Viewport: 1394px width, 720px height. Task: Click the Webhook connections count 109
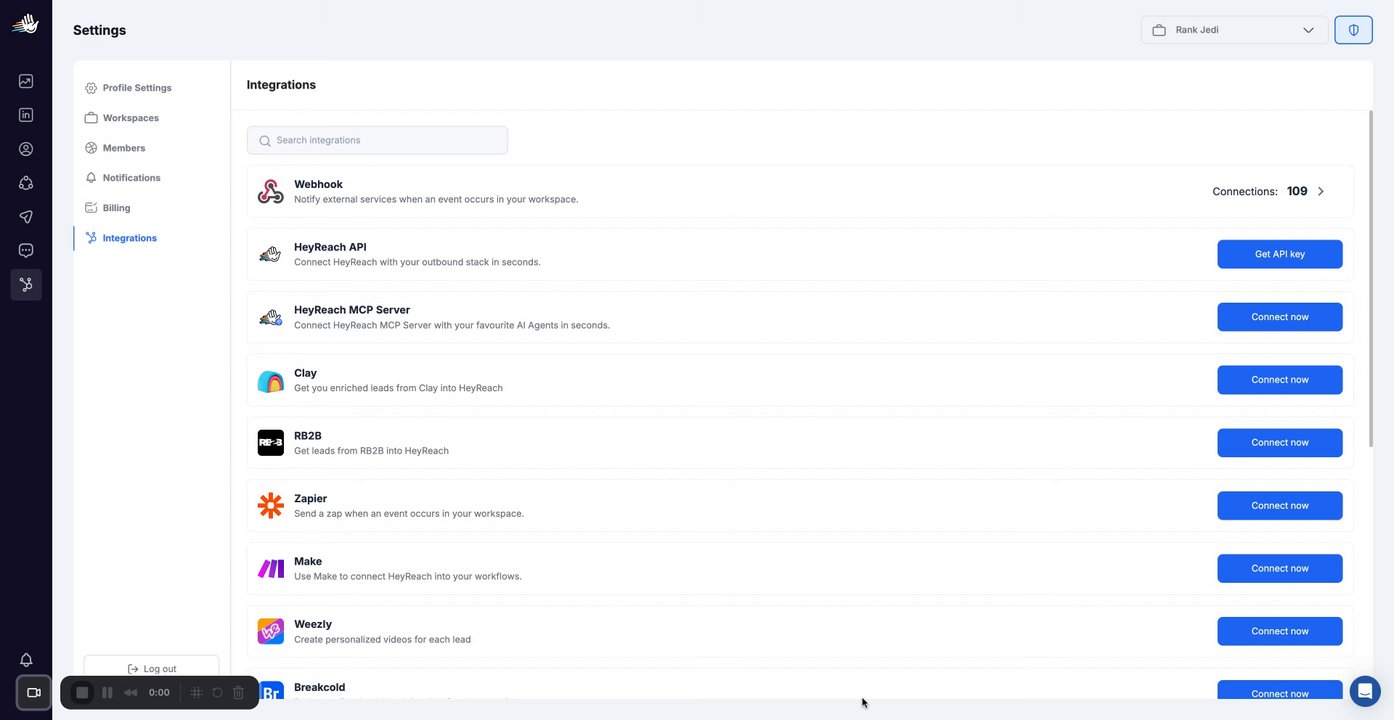tap(1297, 191)
